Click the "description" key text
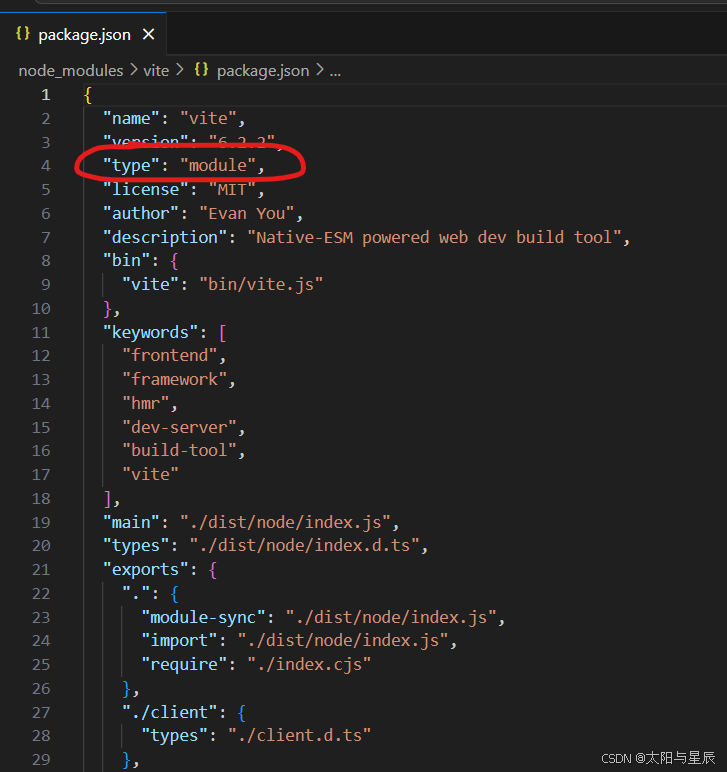 tap(165, 238)
